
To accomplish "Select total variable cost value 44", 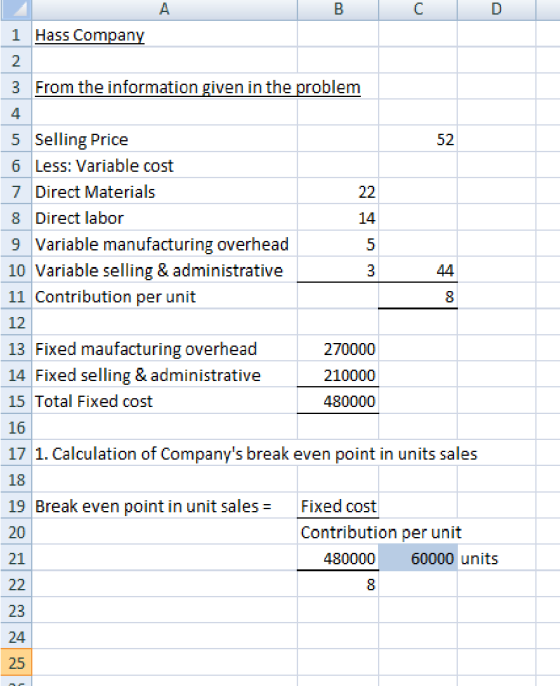I will [x=418, y=270].
